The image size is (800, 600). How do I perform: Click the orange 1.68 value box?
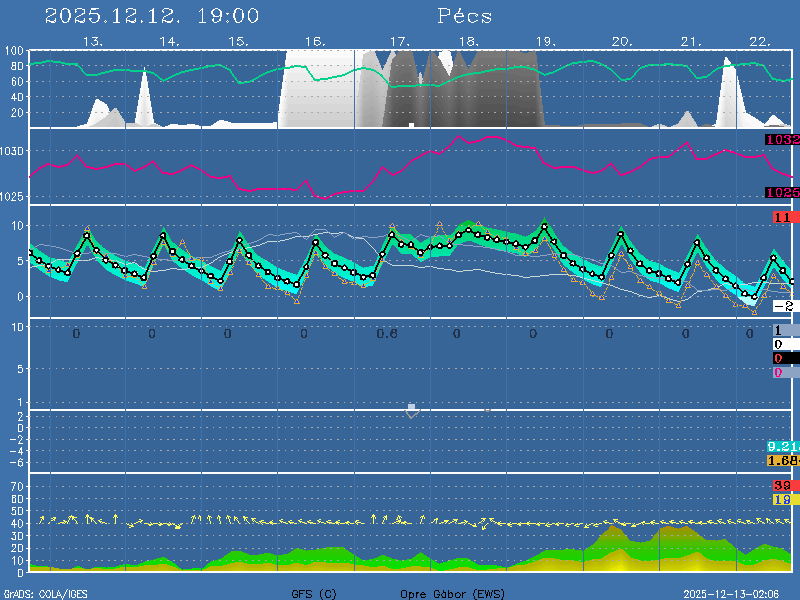tap(782, 460)
